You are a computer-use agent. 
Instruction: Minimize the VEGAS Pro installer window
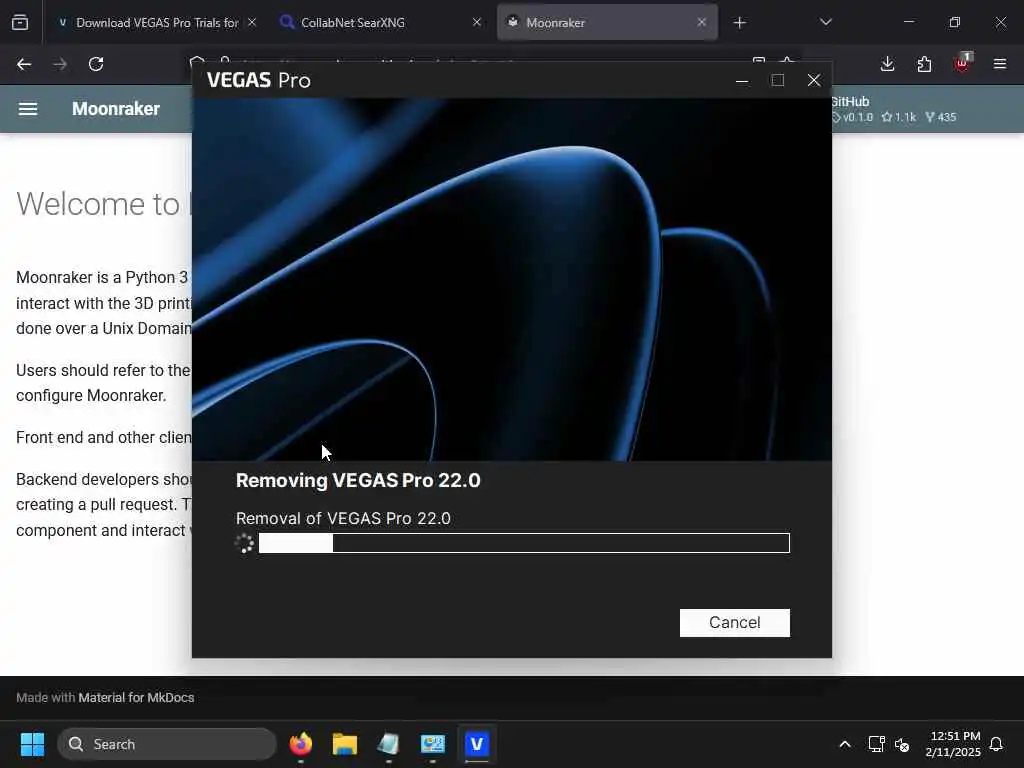point(741,80)
